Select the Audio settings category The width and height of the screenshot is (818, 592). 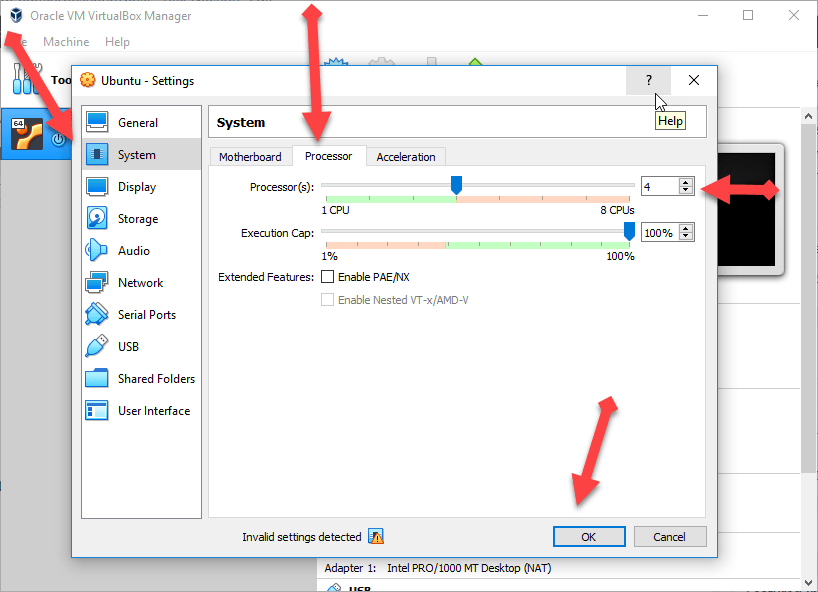[x=133, y=251]
